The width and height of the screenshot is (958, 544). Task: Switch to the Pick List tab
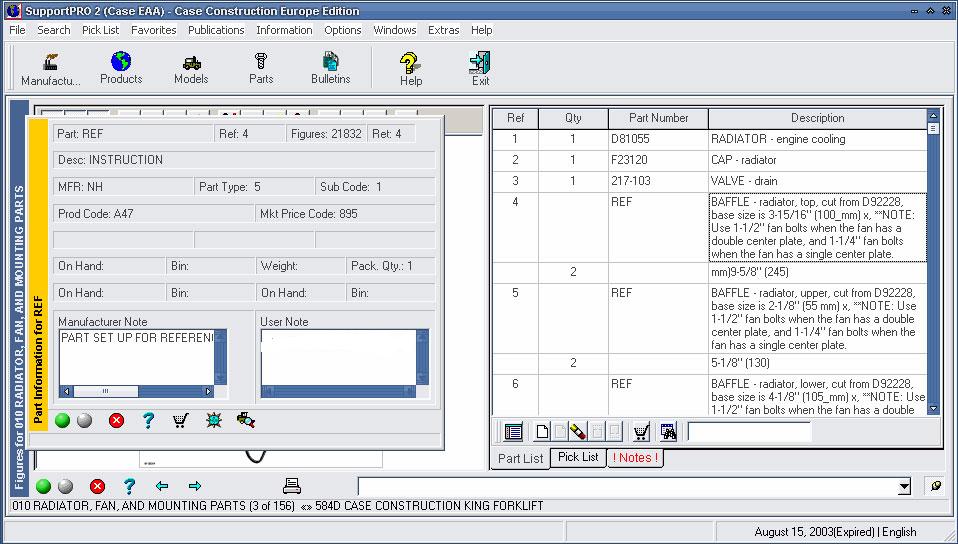click(x=578, y=457)
